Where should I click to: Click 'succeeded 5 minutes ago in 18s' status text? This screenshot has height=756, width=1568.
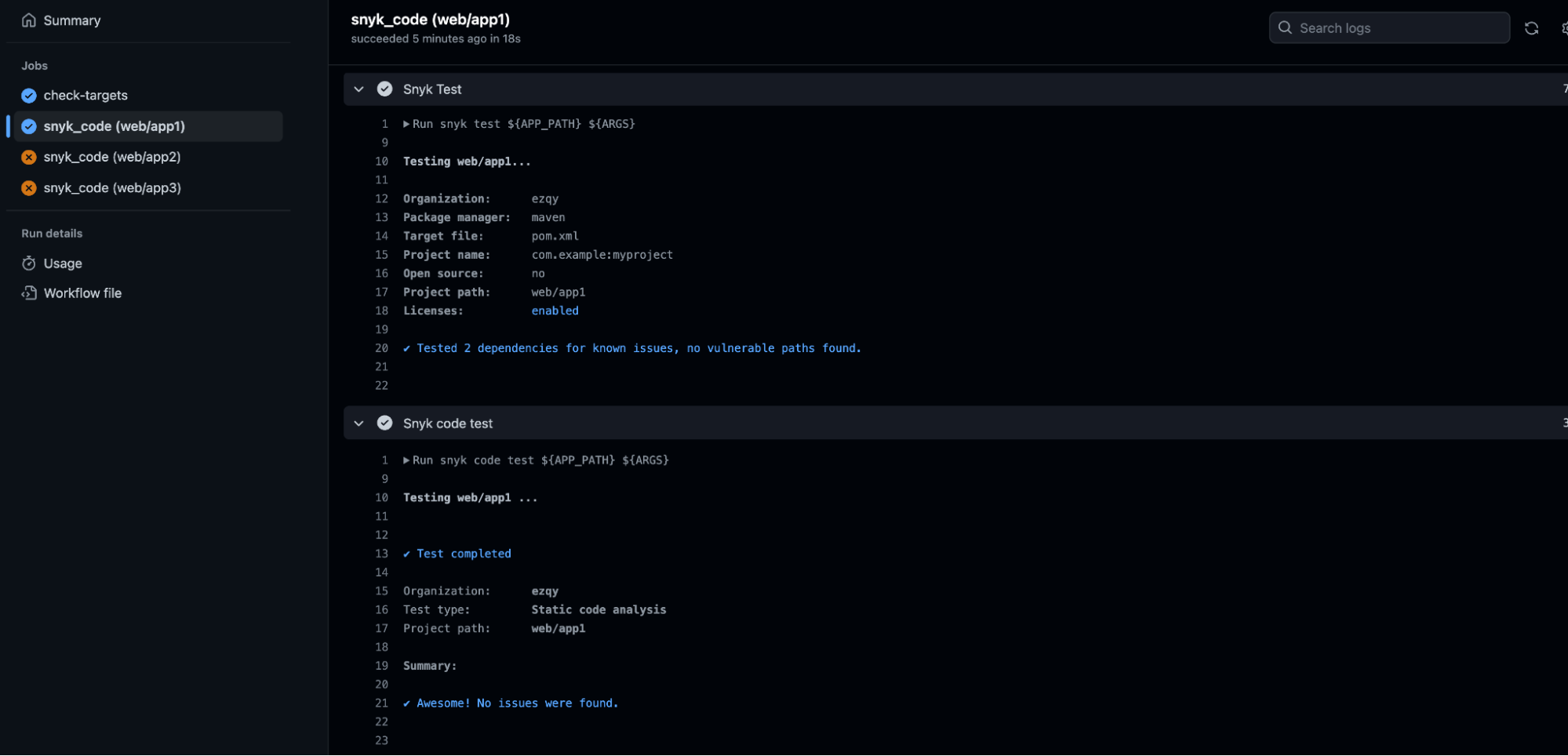pyautogui.click(x=435, y=38)
